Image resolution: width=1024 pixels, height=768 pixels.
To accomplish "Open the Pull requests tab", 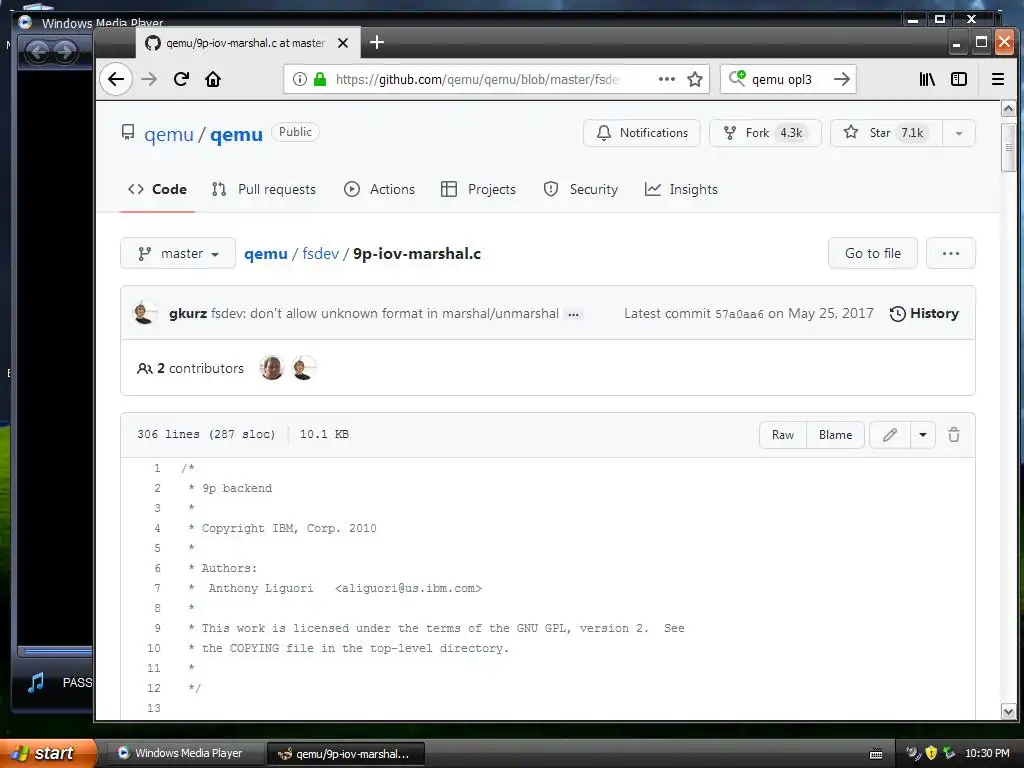I will [264, 189].
